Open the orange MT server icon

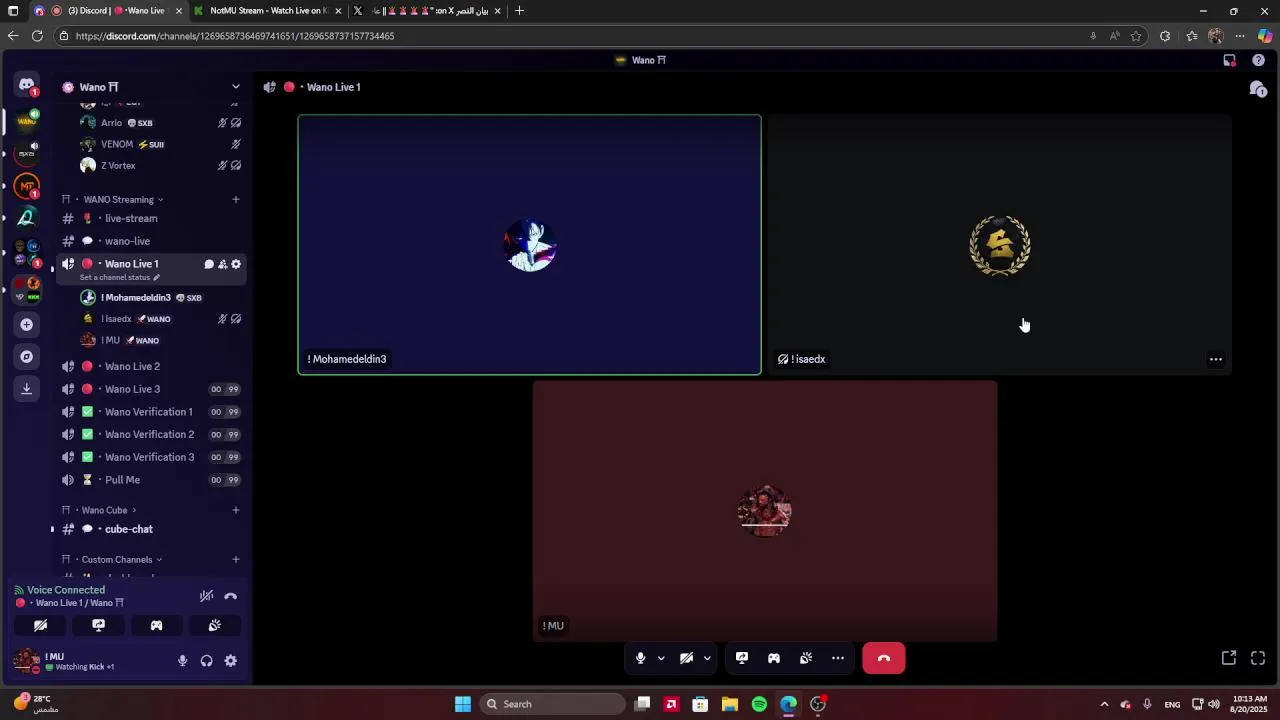click(26, 186)
